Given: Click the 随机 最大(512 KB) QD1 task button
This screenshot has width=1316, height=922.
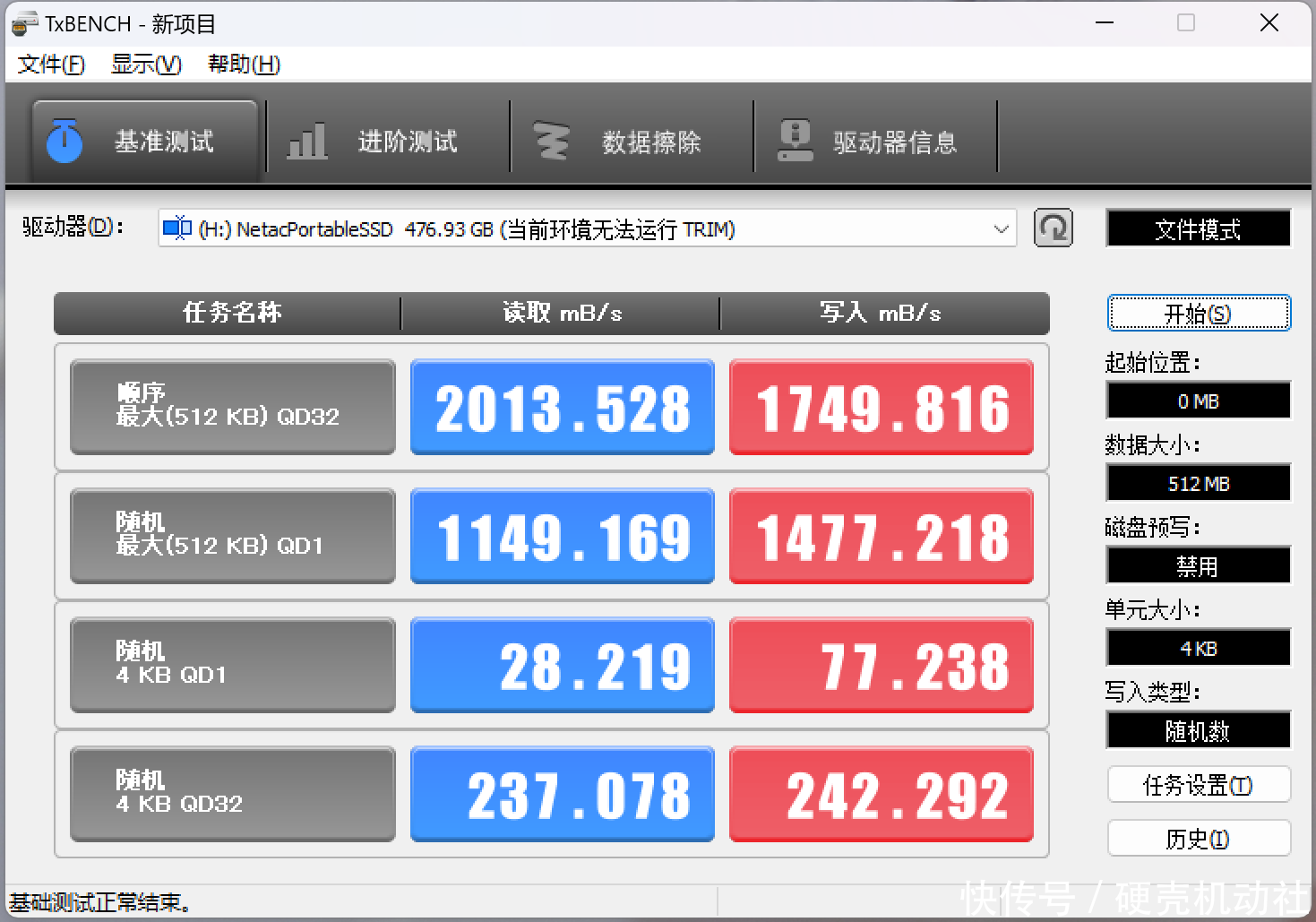Looking at the screenshot, I should tap(233, 536).
